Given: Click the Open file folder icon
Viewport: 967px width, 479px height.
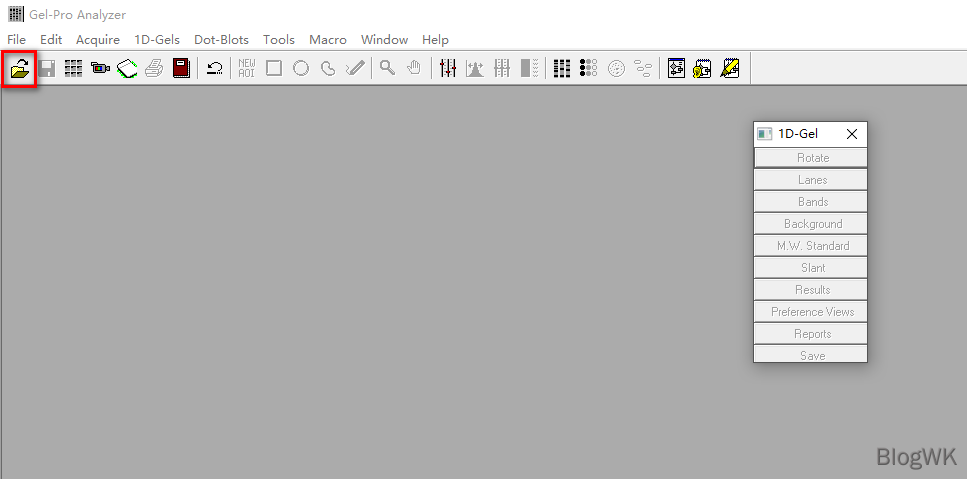Looking at the screenshot, I should (20, 68).
